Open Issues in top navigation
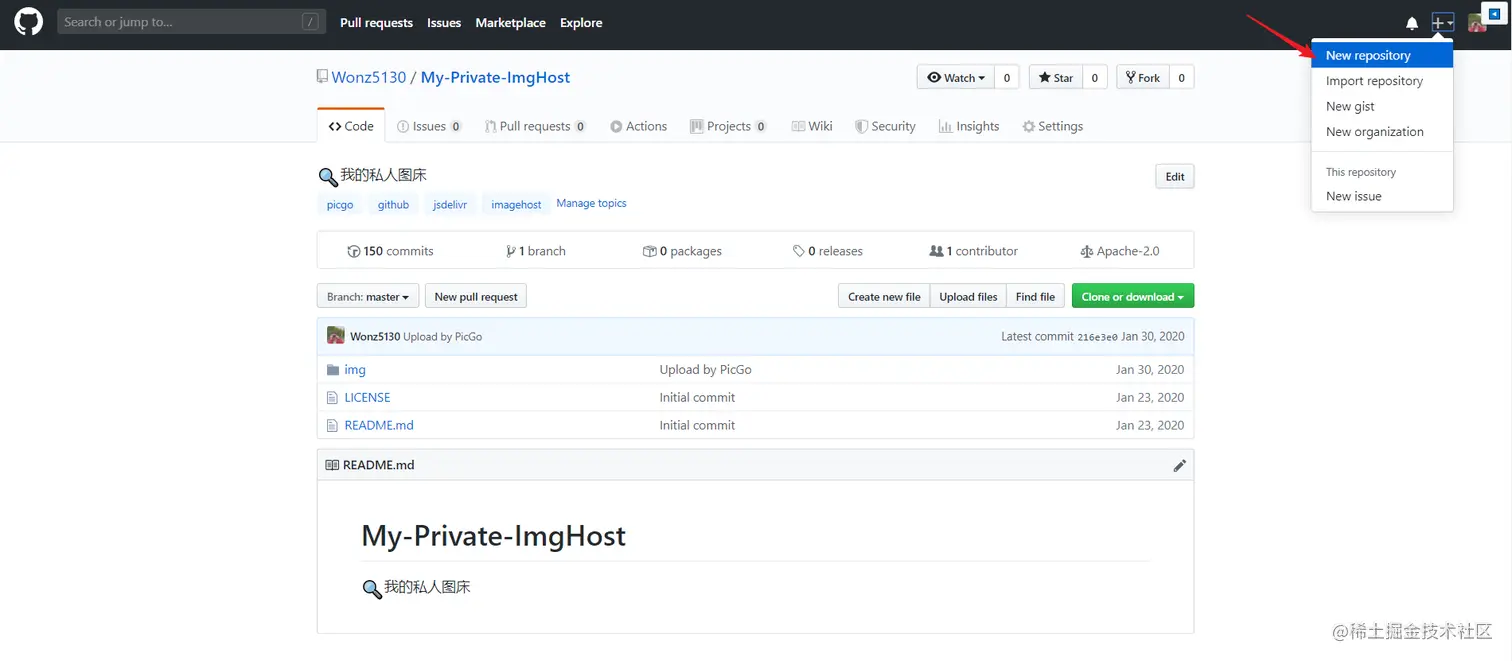The width and height of the screenshot is (1512, 661). click(444, 22)
